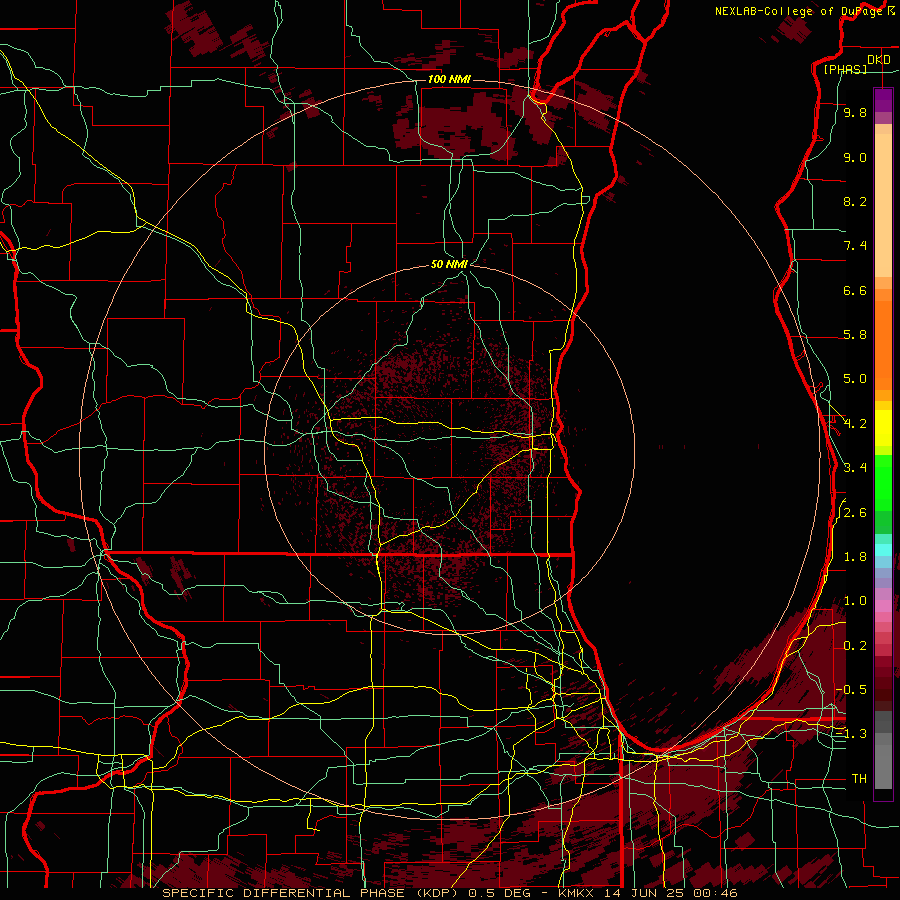This screenshot has width=900, height=900.
Task: Click the 9.0 value on the color scale
Action: click(855, 157)
